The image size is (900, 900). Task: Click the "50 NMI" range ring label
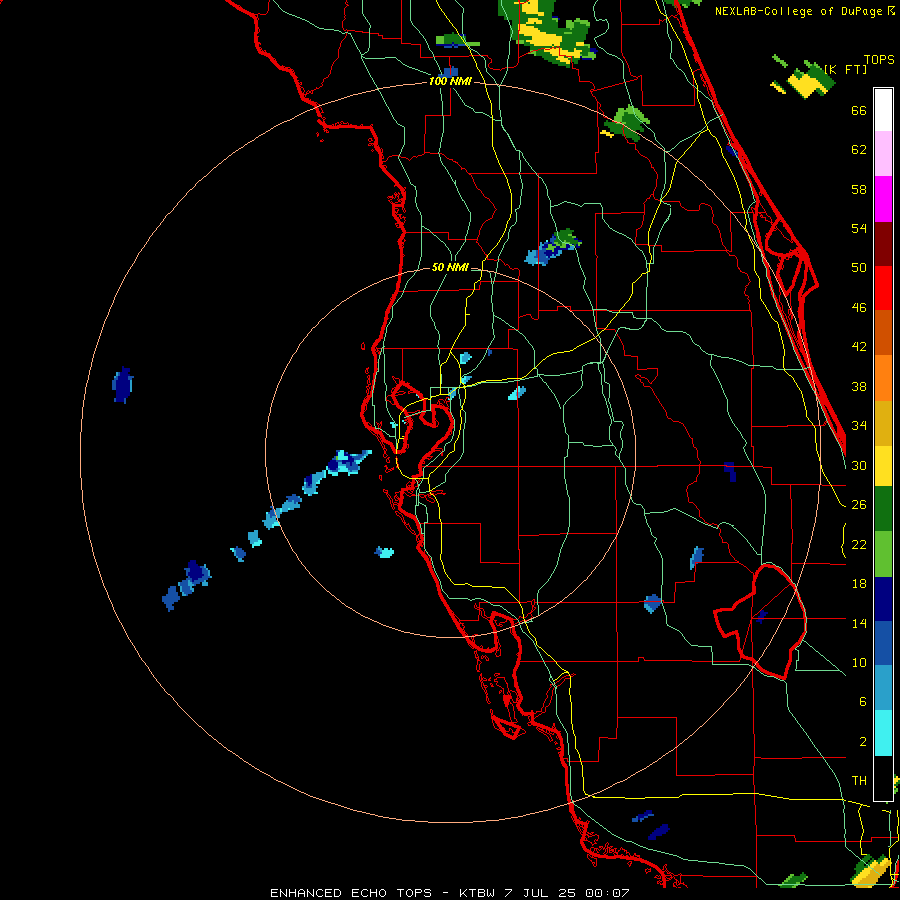point(450,267)
